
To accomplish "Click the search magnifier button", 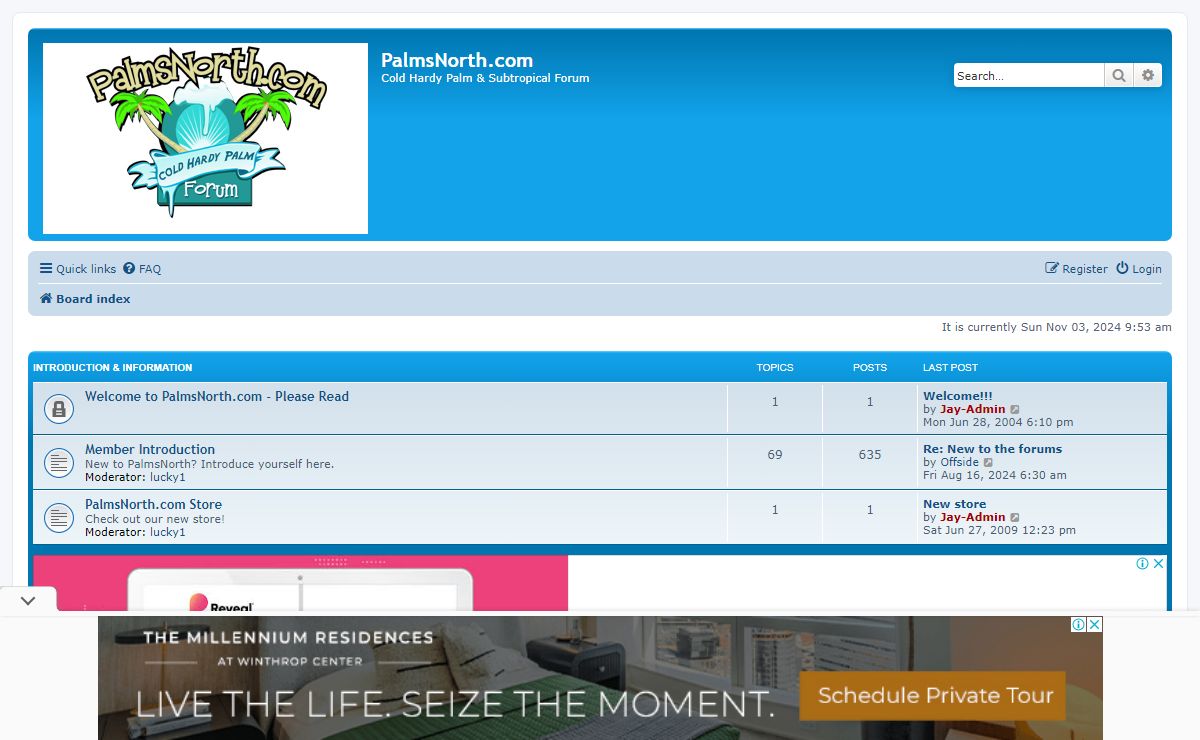I will coord(1119,75).
